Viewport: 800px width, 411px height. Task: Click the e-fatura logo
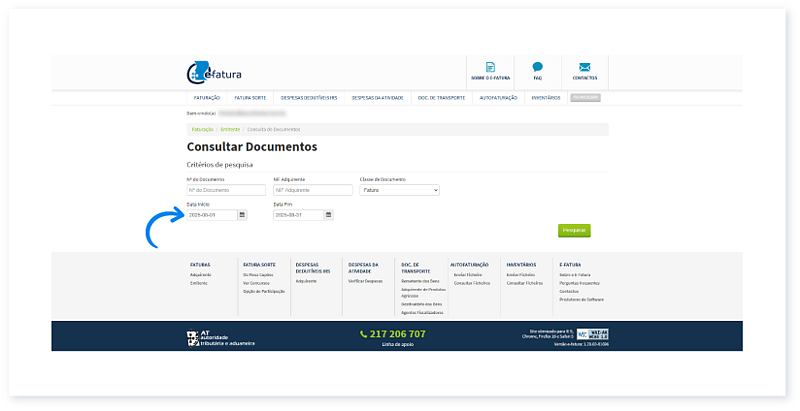pos(214,74)
